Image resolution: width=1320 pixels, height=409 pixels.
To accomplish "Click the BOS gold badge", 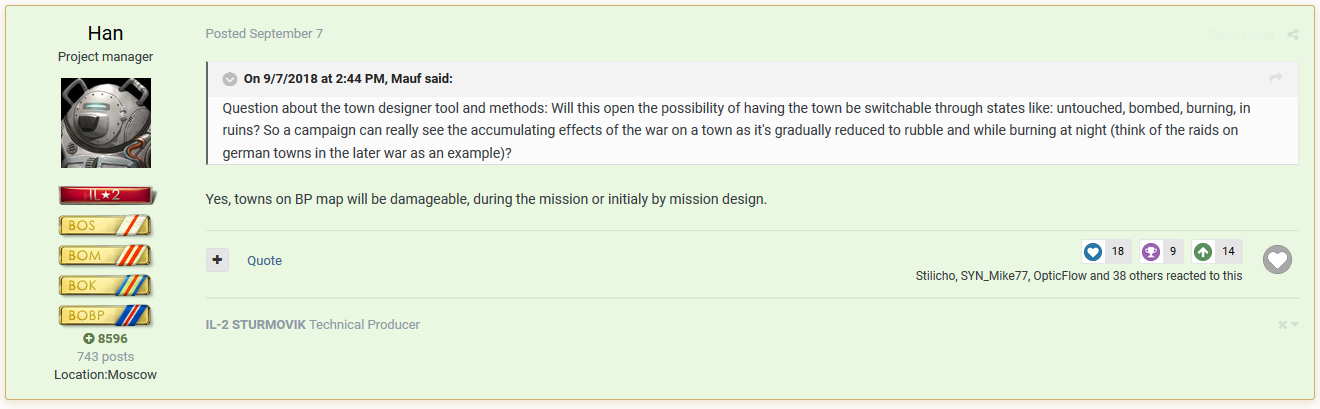I will tap(106, 225).
